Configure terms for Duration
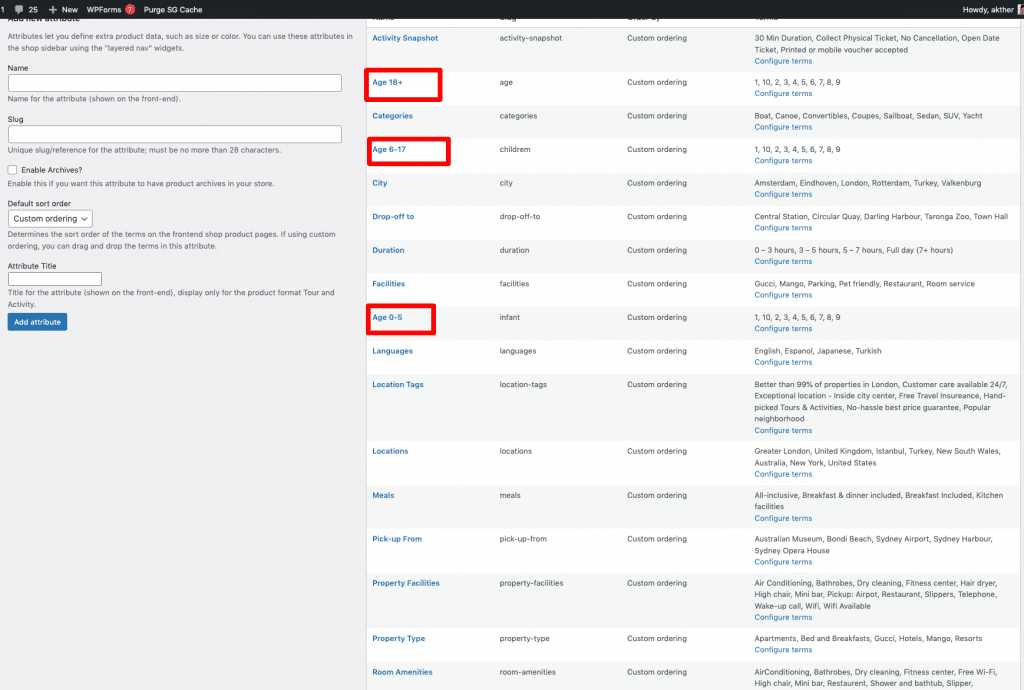Image resolution: width=1024 pixels, height=690 pixels. click(783, 262)
